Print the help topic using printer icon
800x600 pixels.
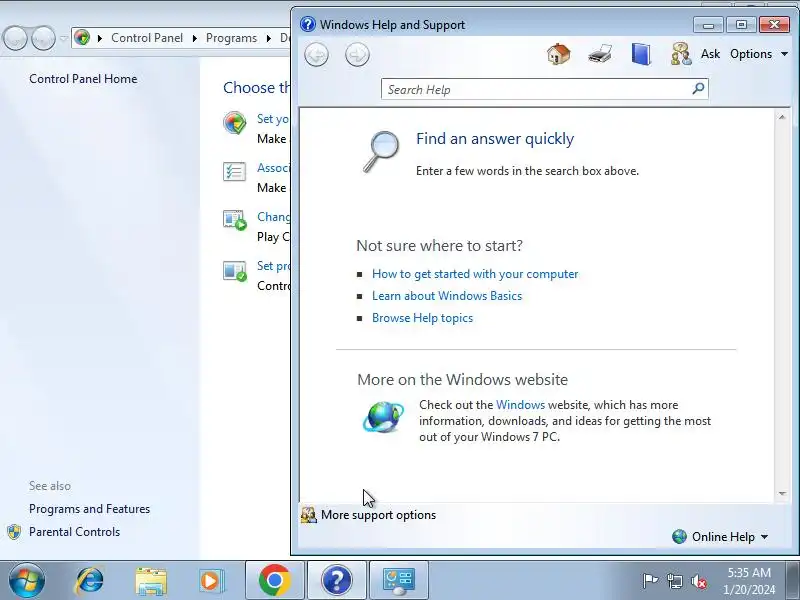pos(600,54)
